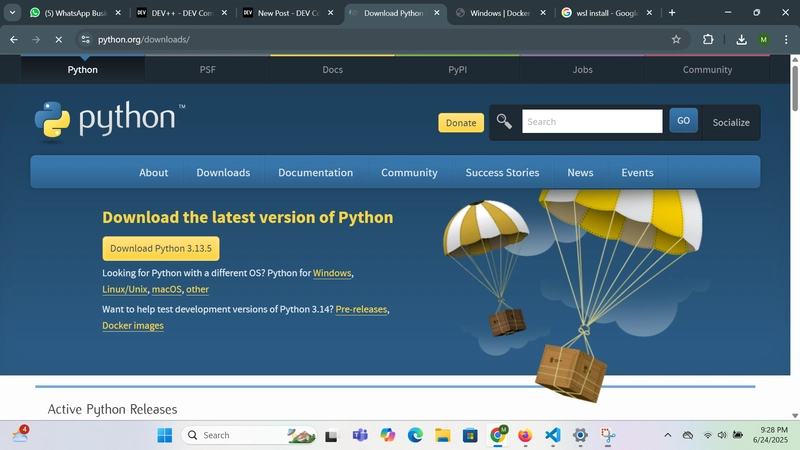This screenshot has width=800, height=450.
Task: Go back to the previous page
Action: tap(14, 39)
